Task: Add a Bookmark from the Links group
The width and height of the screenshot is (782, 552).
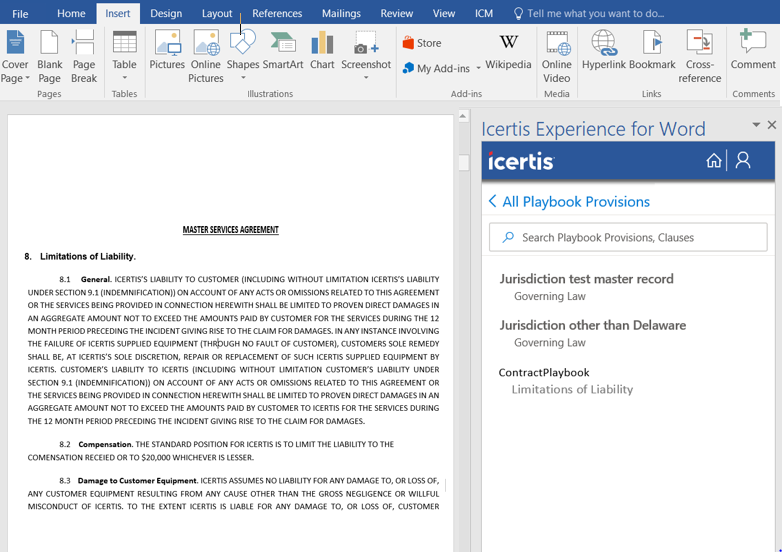Action: (x=652, y=51)
